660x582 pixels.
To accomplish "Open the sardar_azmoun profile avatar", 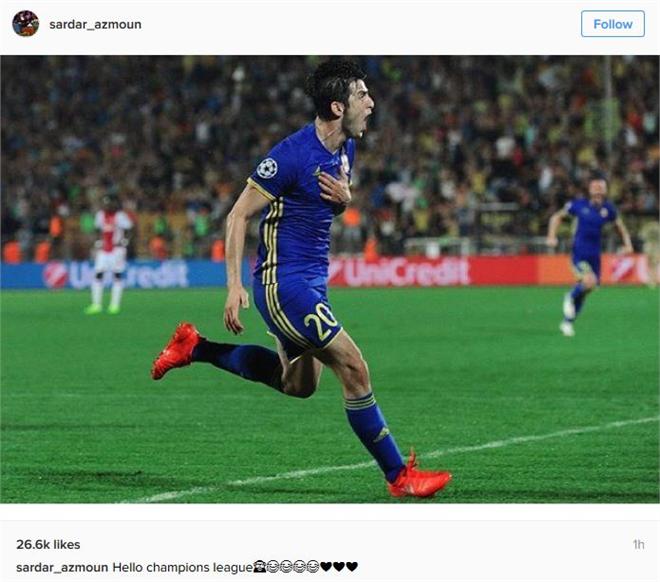I will [x=26, y=24].
